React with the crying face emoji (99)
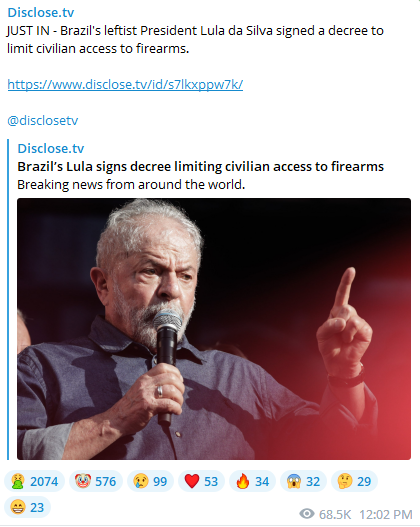420x527 pixels. coord(150,481)
